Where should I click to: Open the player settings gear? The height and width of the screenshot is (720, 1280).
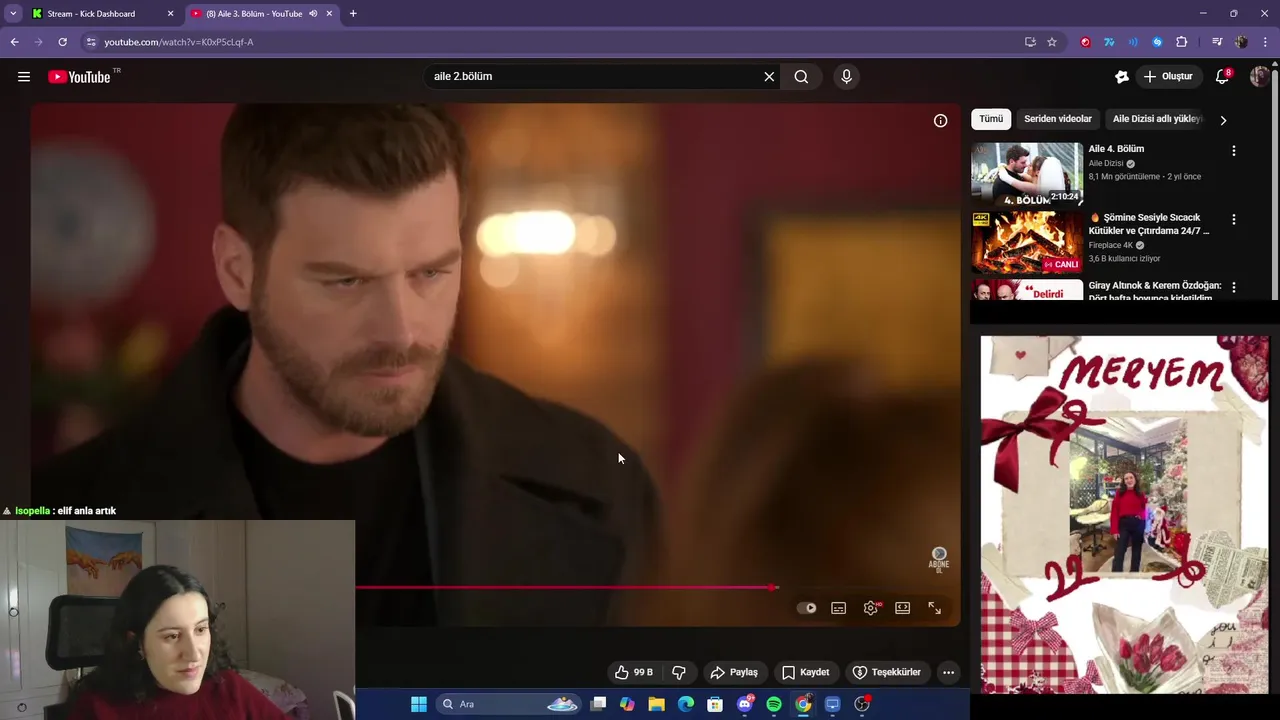[871, 608]
